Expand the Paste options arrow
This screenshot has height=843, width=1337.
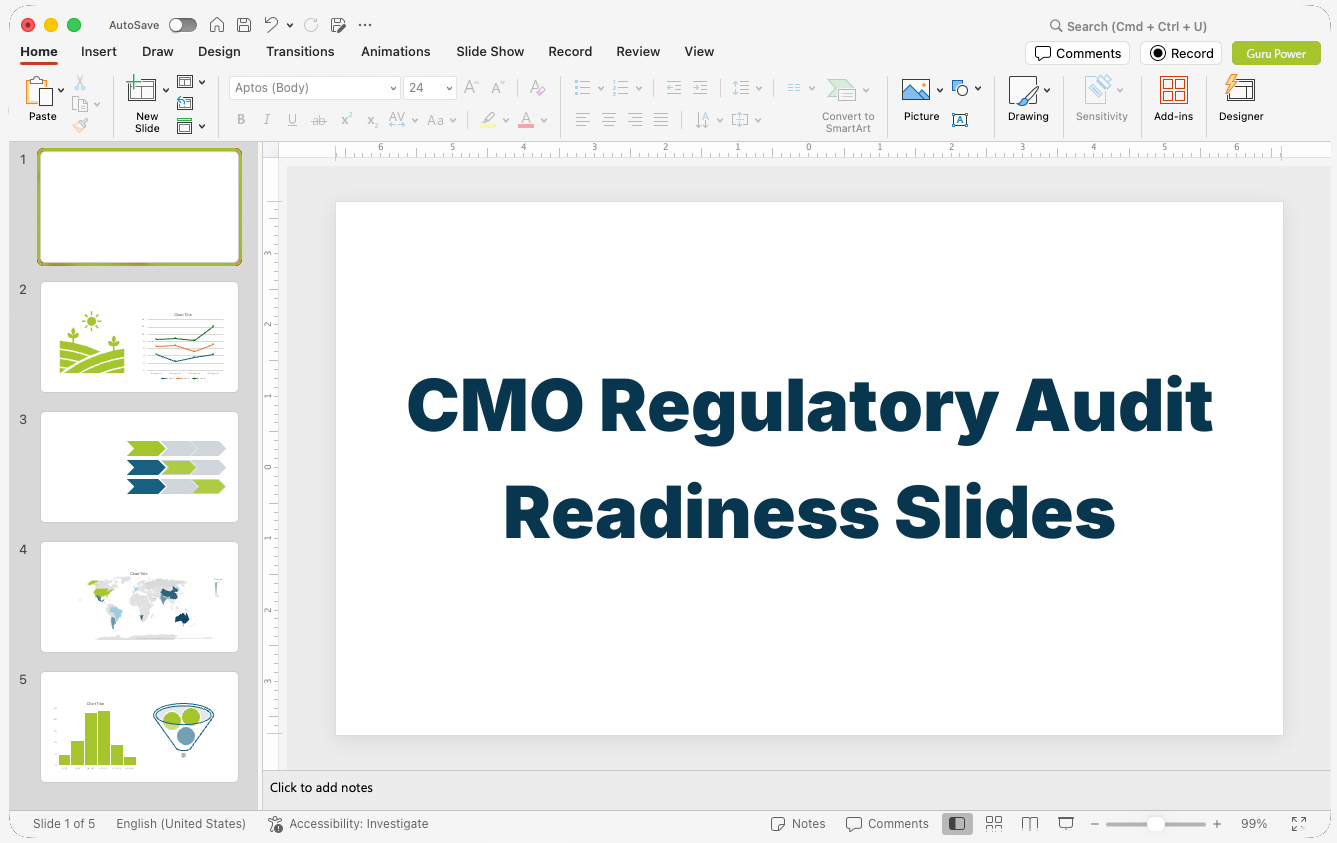61,90
